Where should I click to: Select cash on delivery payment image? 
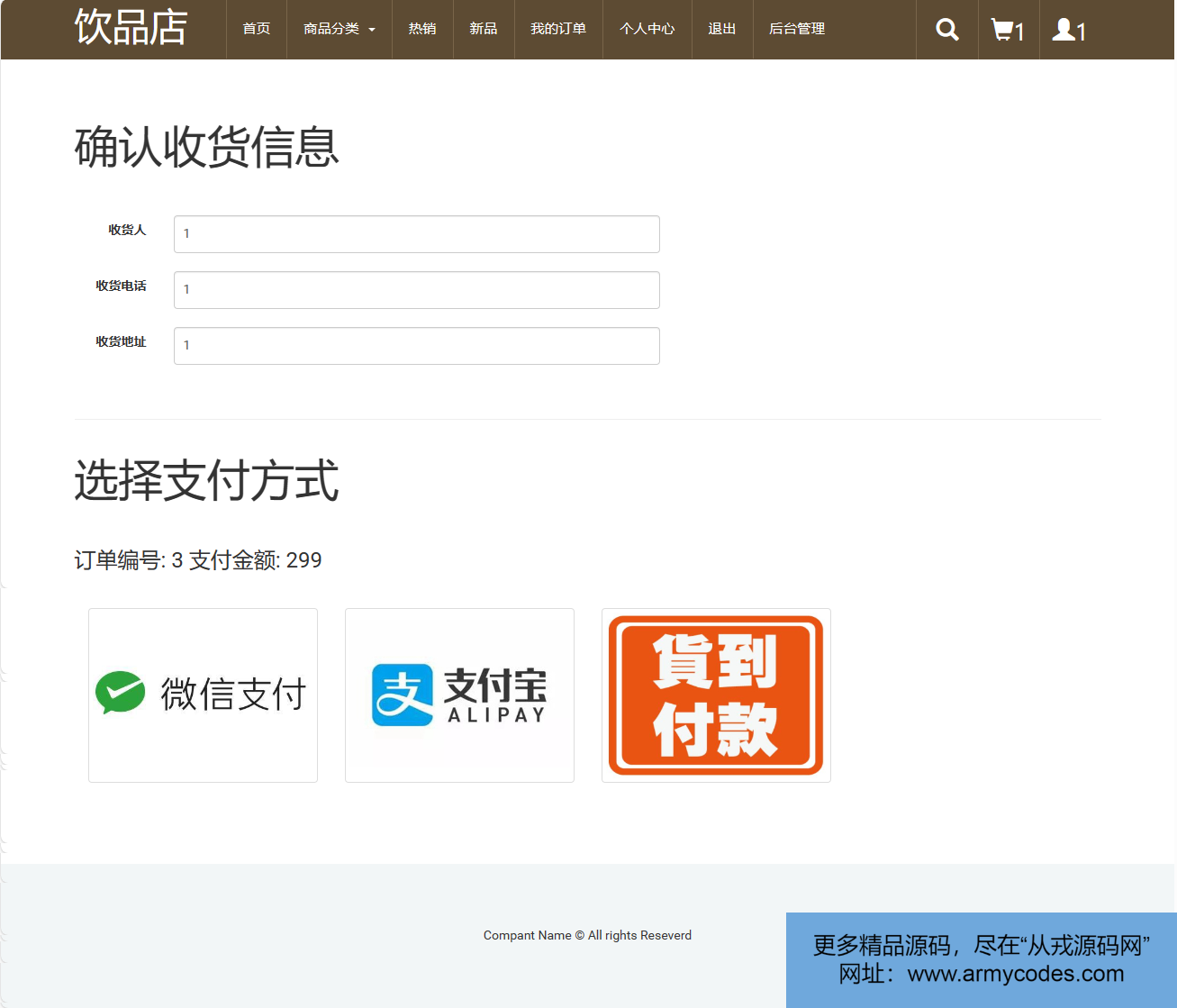(x=716, y=695)
